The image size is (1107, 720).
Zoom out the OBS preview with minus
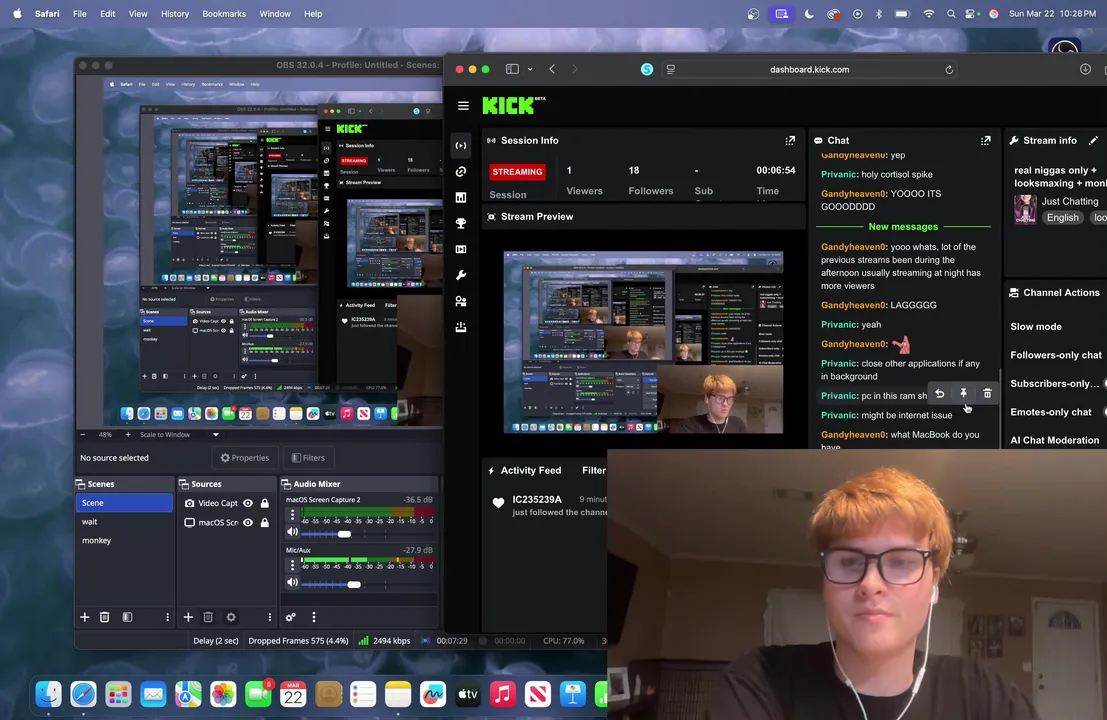pos(83,435)
